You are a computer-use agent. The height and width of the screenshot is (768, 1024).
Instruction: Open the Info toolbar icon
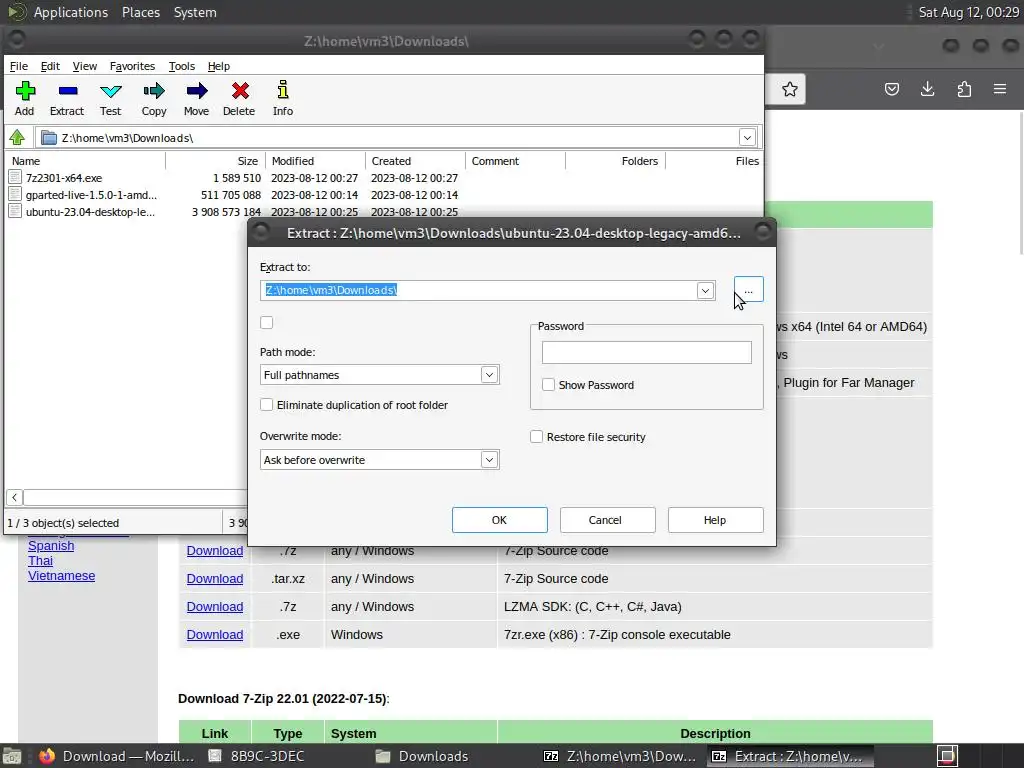point(283,90)
